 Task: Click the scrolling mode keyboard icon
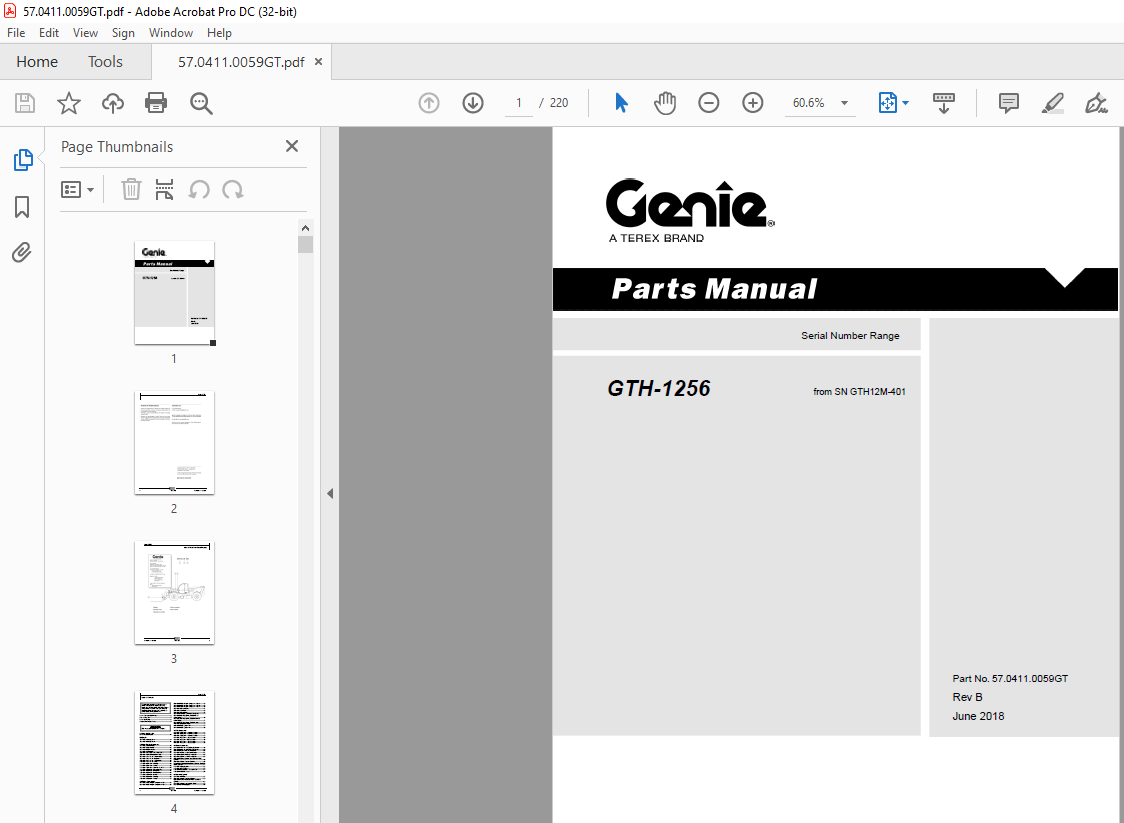[943, 103]
